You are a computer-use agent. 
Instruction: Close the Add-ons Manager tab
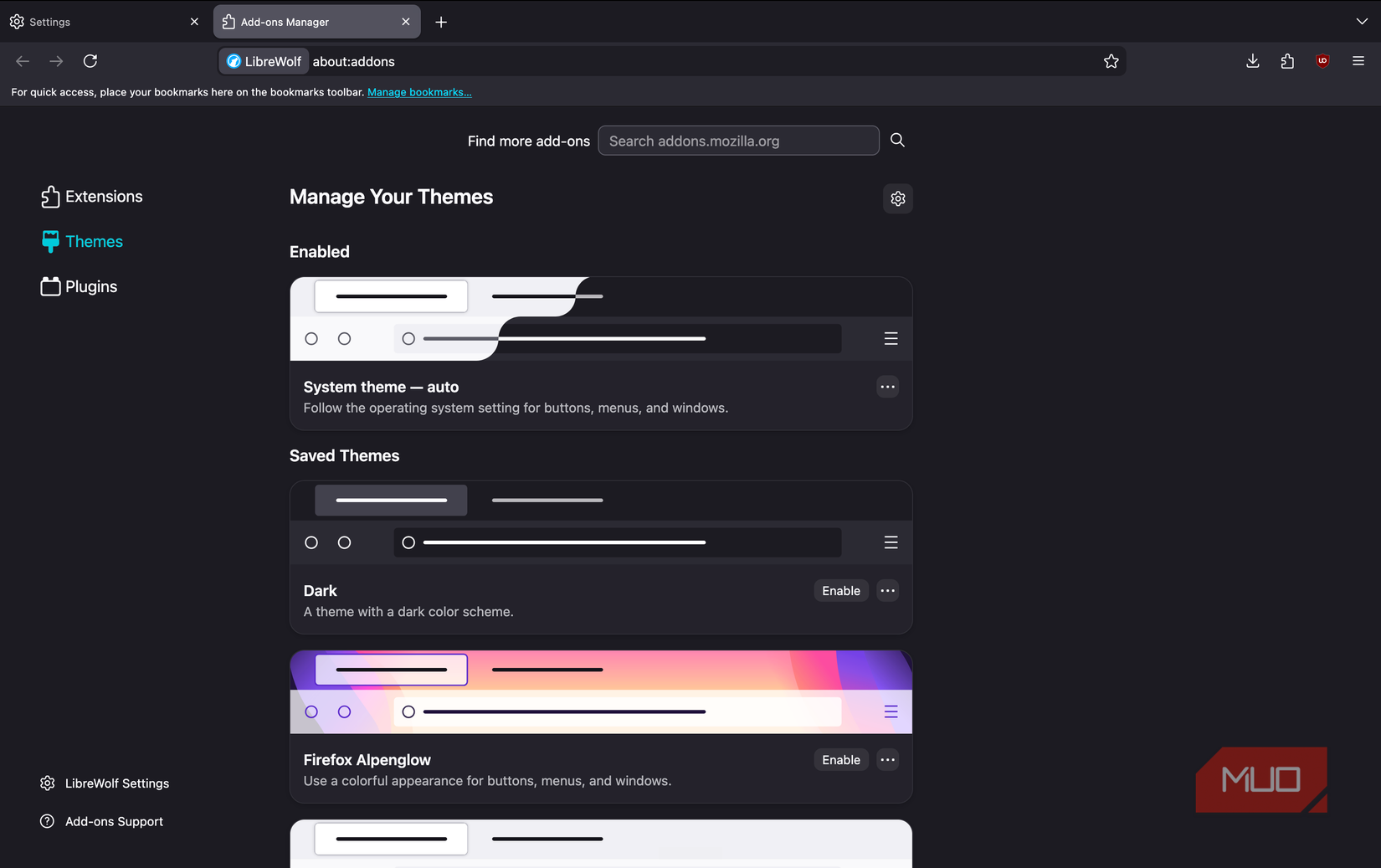406,22
